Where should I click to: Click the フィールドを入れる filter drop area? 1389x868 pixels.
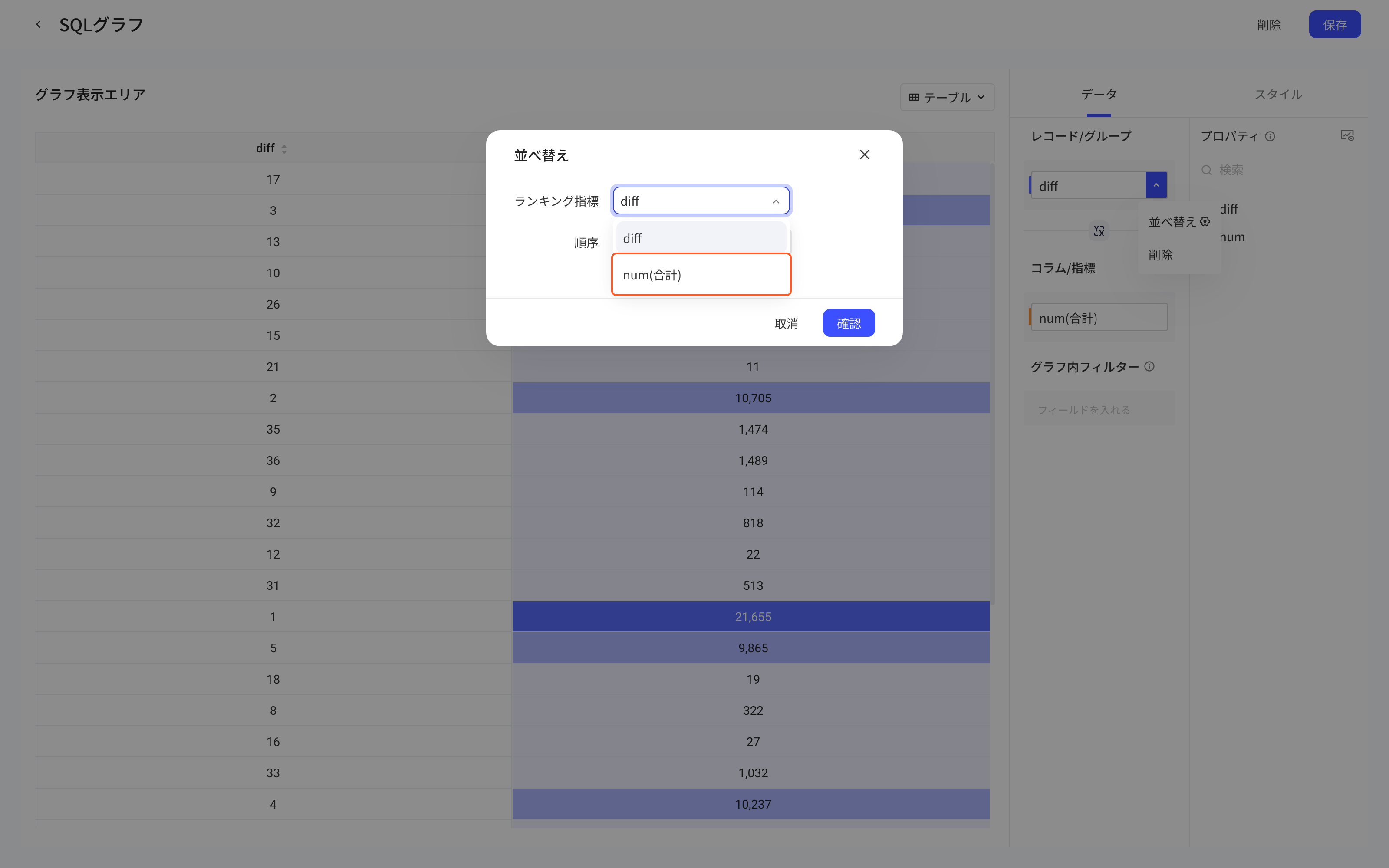pos(1099,409)
